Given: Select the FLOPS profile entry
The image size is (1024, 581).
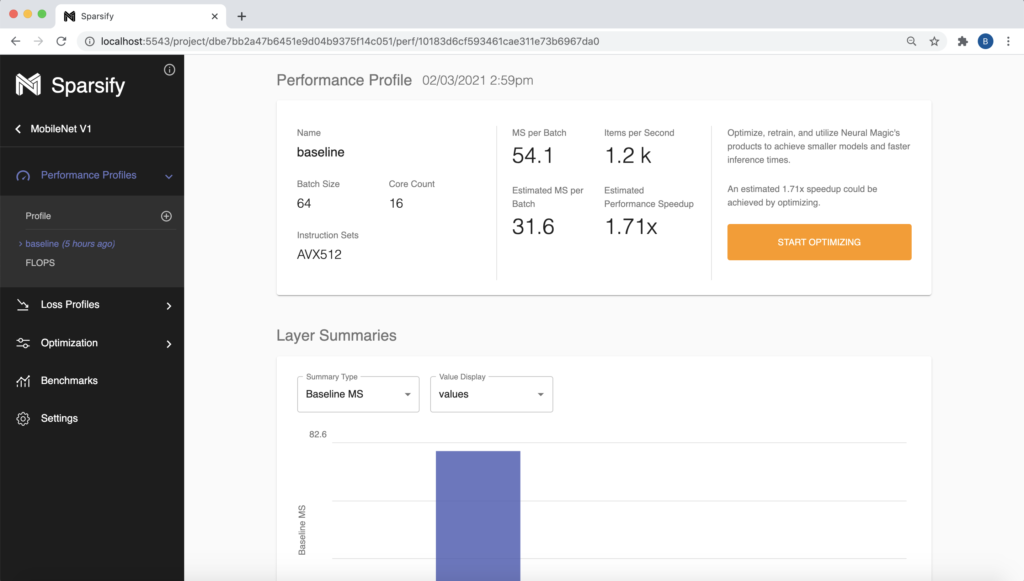Looking at the screenshot, I should pos(40,262).
